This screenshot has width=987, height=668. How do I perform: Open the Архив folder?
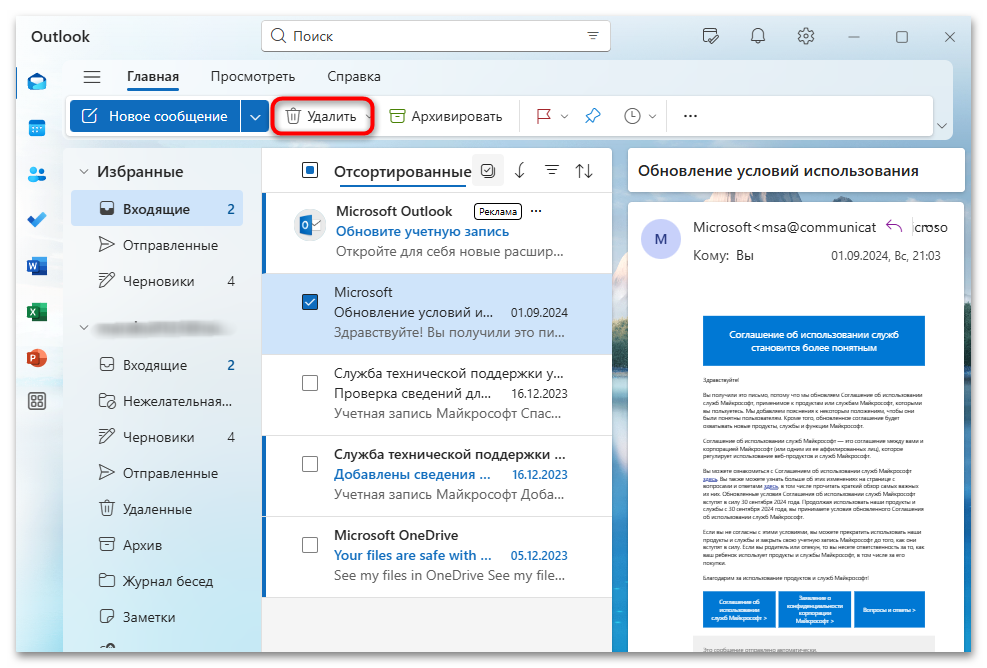pyautogui.click(x=157, y=545)
